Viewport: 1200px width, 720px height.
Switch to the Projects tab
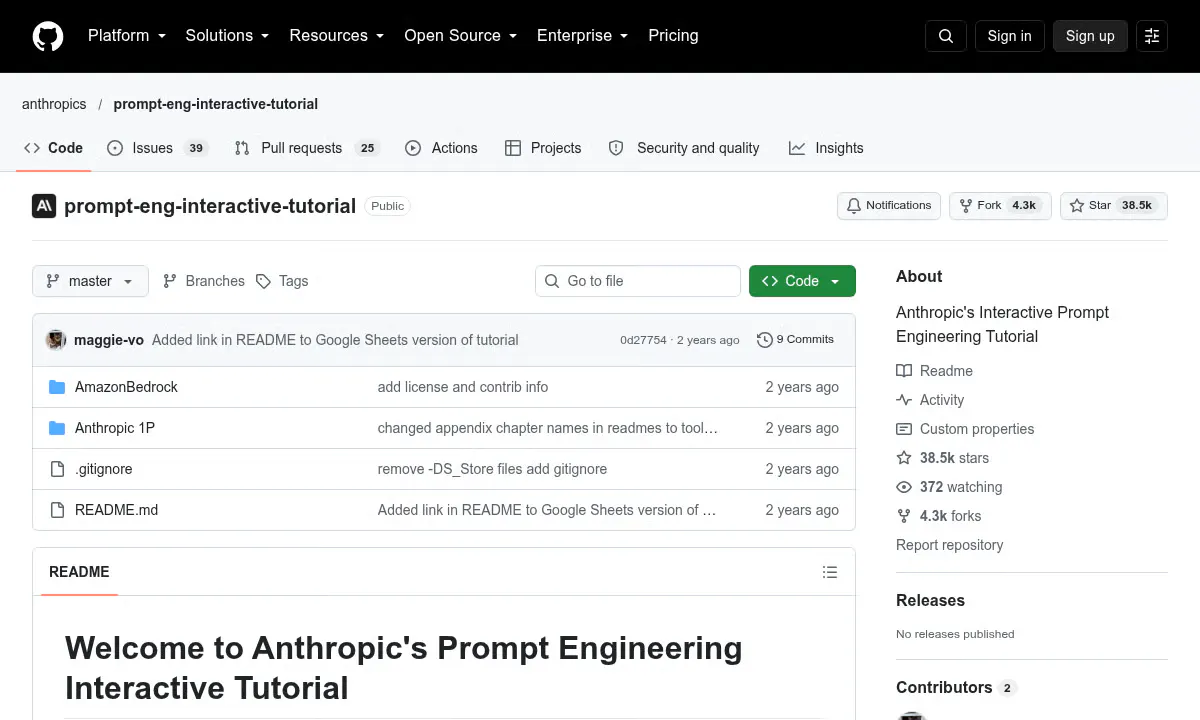click(543, 148)
